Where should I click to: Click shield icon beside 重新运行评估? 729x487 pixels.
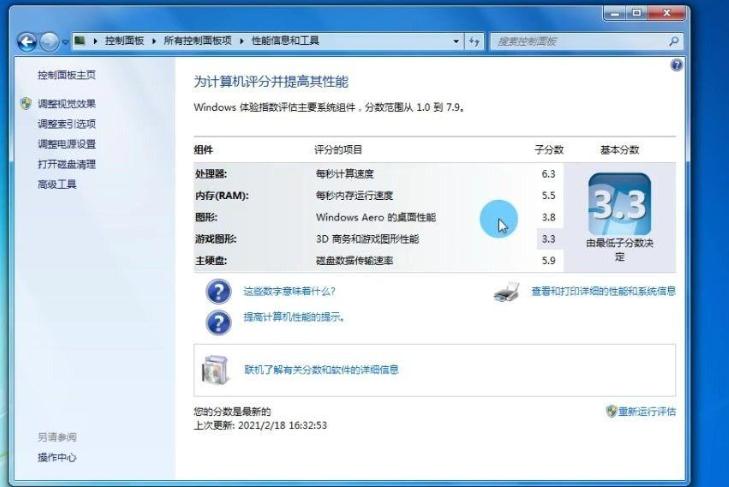(x=611, y=411)
